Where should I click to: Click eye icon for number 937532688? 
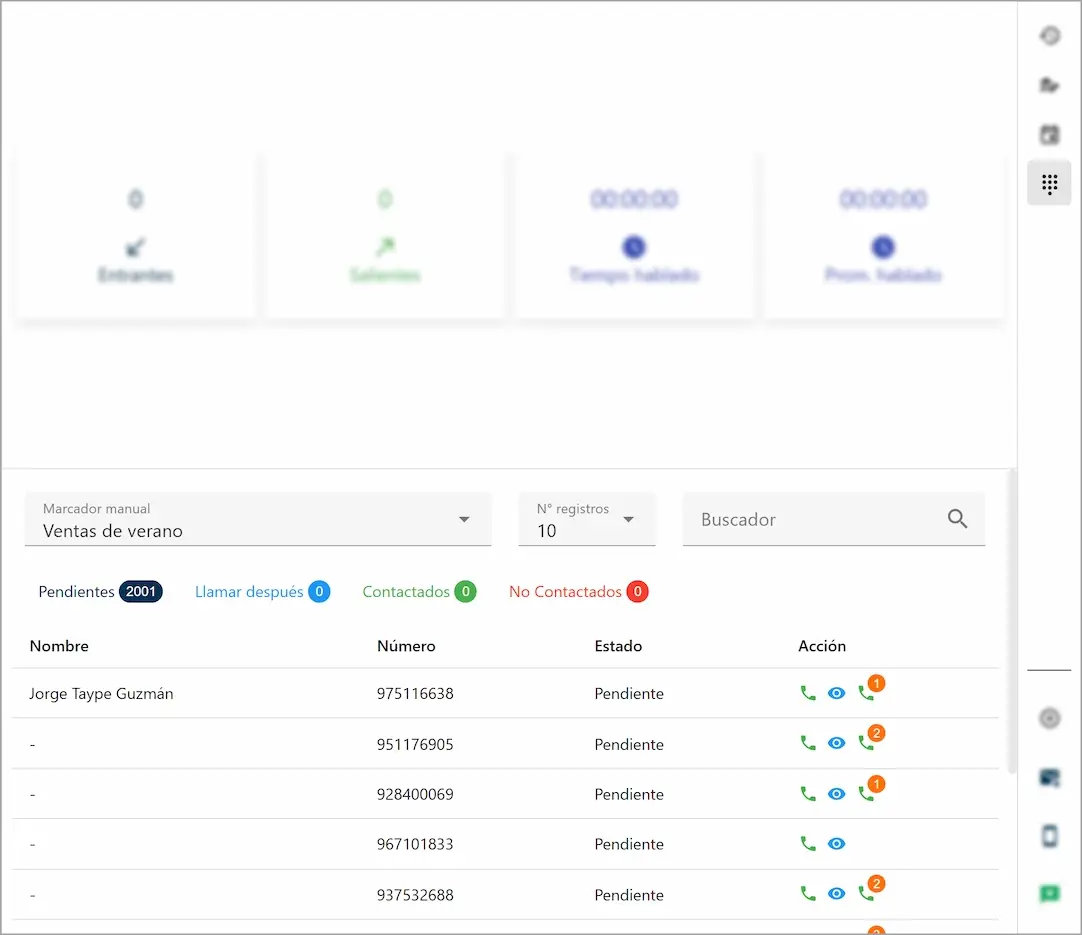[837, 894]
